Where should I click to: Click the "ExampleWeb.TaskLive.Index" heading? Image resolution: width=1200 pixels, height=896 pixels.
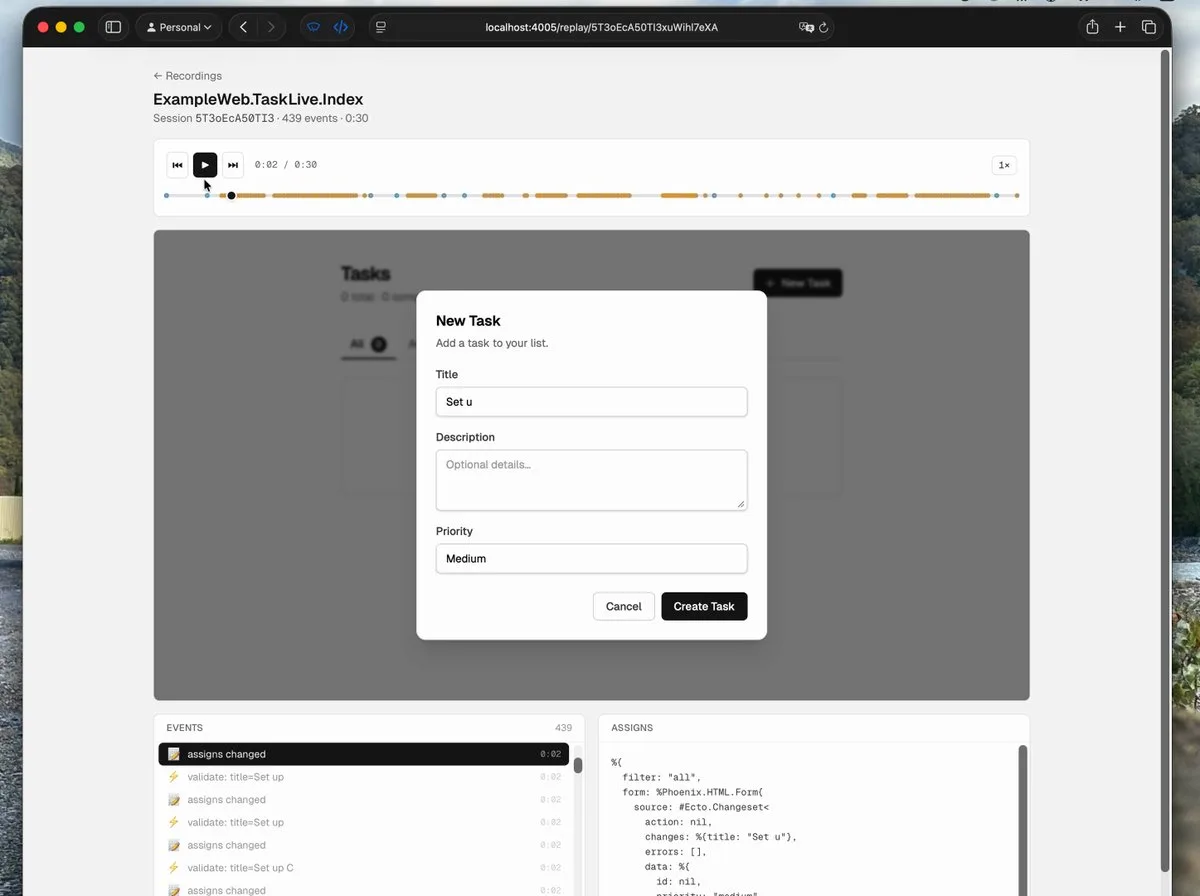[258, 99]
